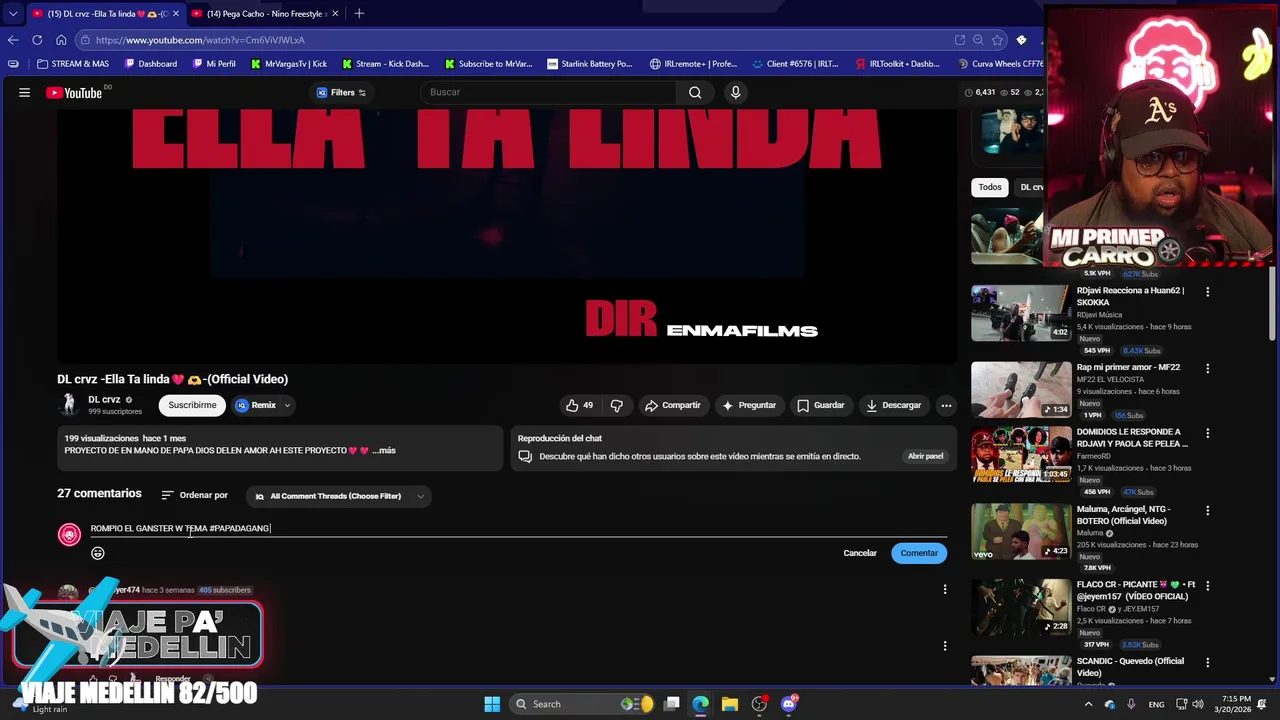
Task: Open options for SCANDIC Quevedo video
Action: pos(1207,662)
